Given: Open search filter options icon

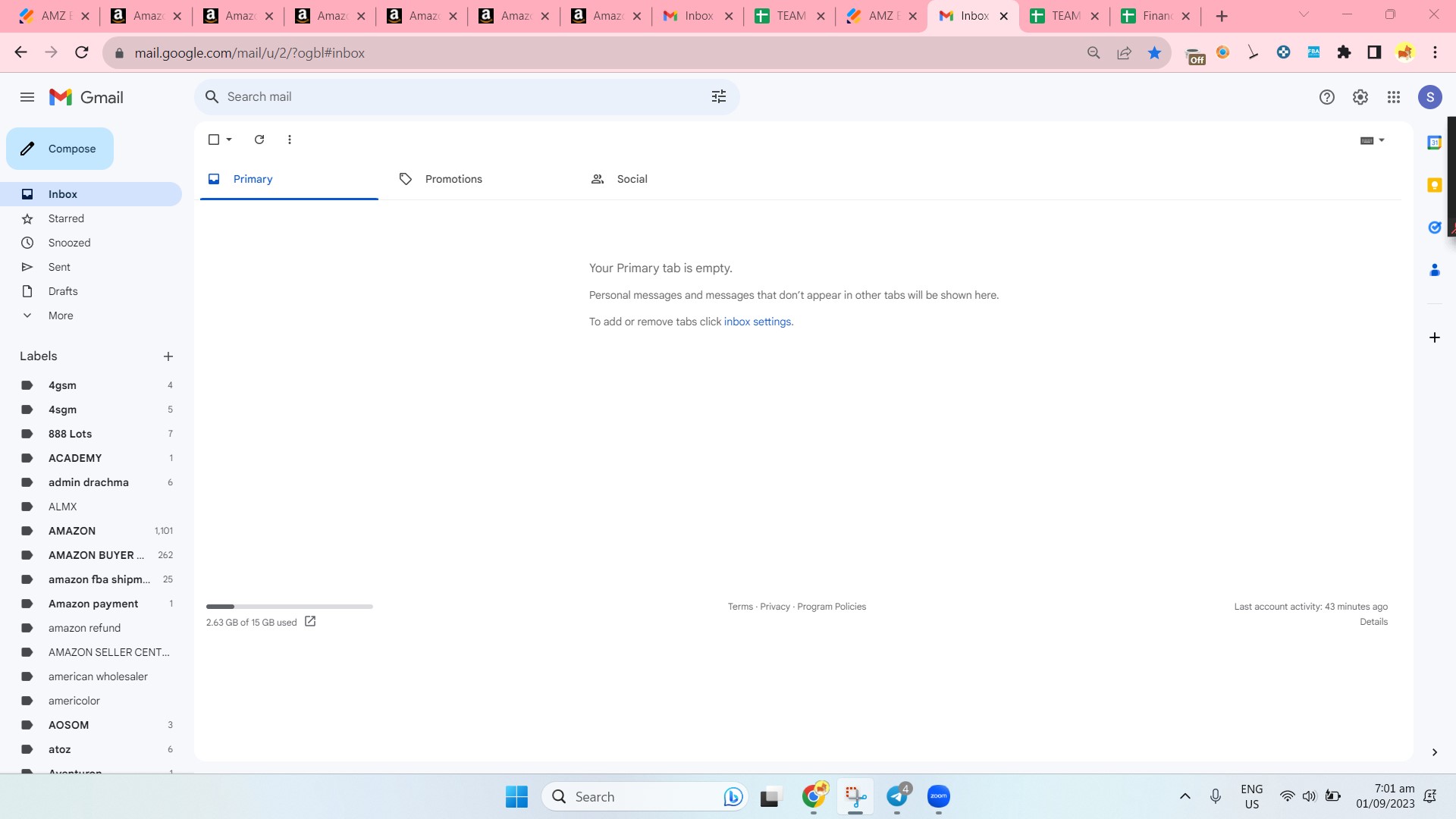Looking at the screenshot, I should tap(718, 97).
